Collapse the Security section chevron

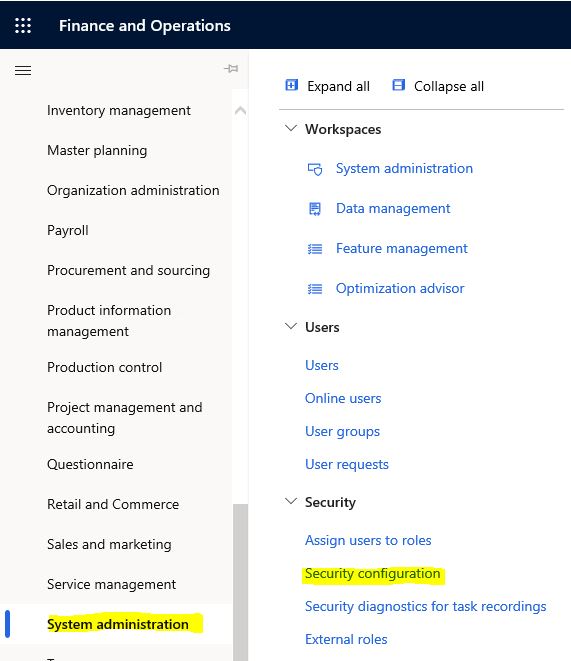click(291, 501)
